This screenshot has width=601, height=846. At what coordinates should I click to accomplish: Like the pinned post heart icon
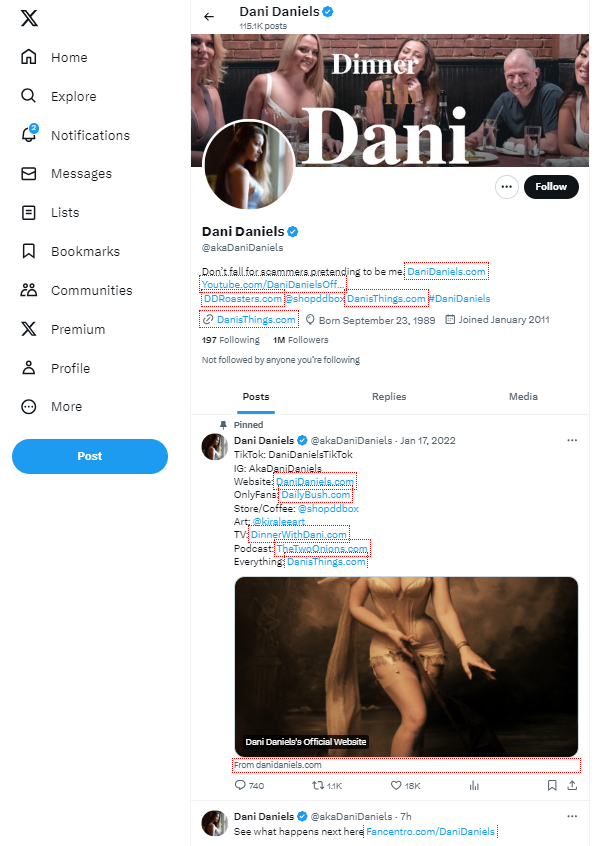pyautogui.click(x=396, y=786)
